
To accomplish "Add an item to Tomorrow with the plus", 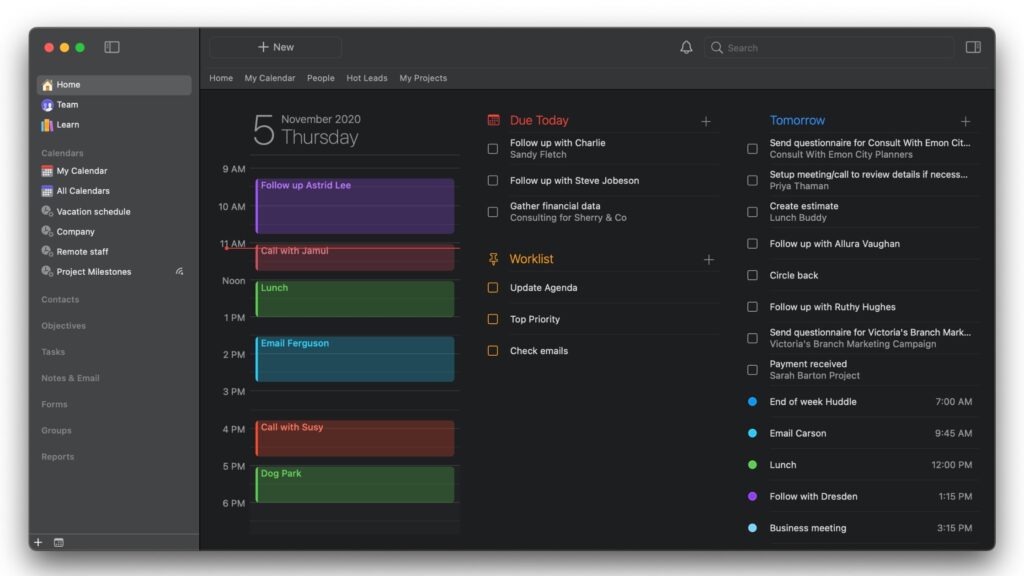I will (x=964, y=120).
